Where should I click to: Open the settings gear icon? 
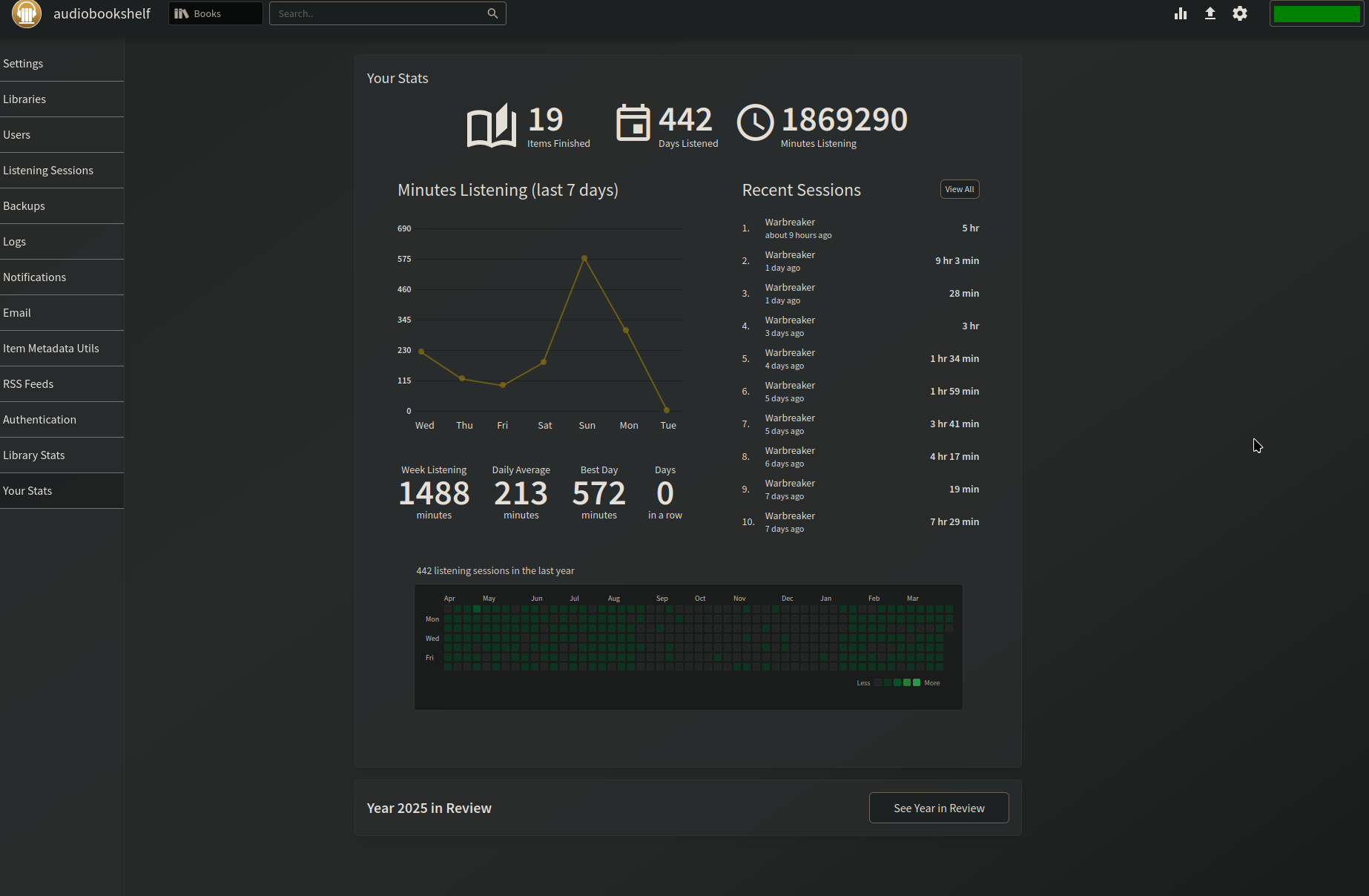click(x=1240, y=13)
